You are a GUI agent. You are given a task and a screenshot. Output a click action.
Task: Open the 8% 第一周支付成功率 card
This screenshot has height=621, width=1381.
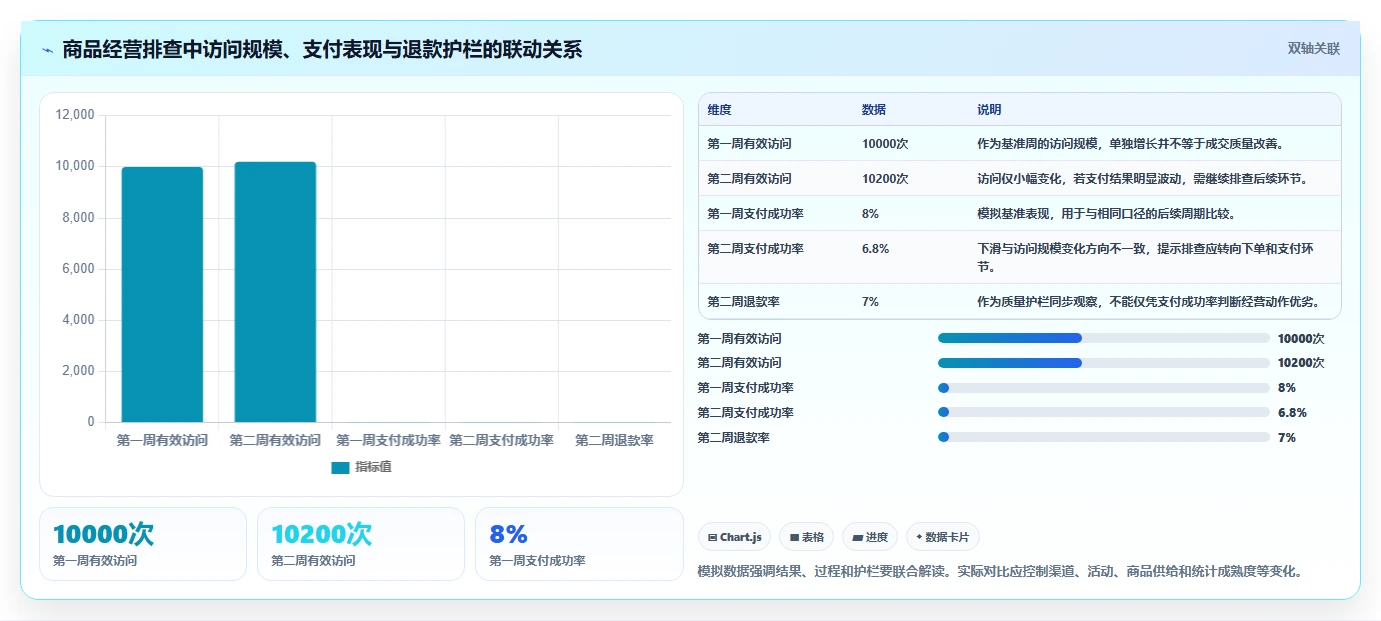(579, 544)
